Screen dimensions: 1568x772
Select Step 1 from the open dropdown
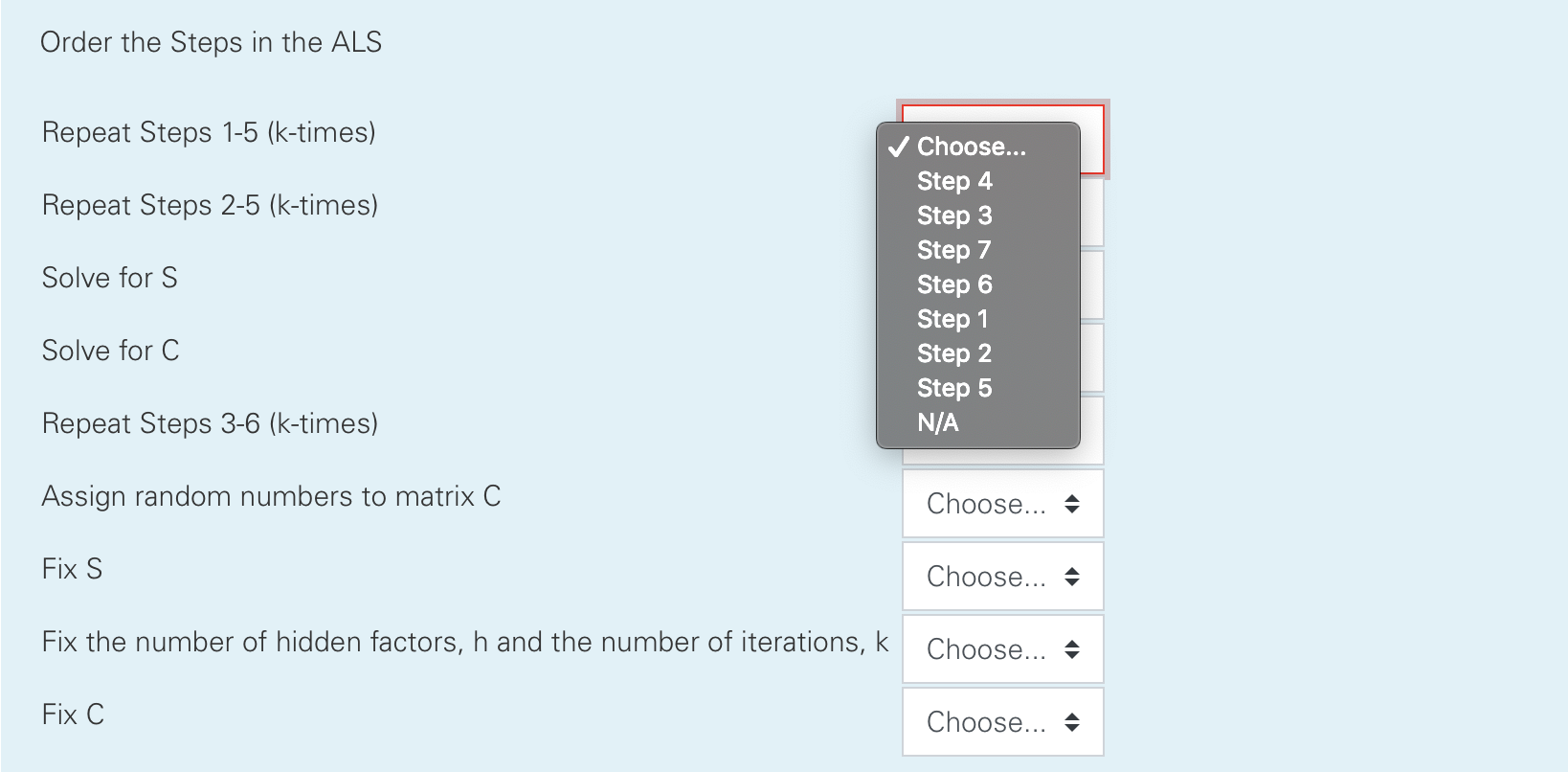tap(952, 319)
